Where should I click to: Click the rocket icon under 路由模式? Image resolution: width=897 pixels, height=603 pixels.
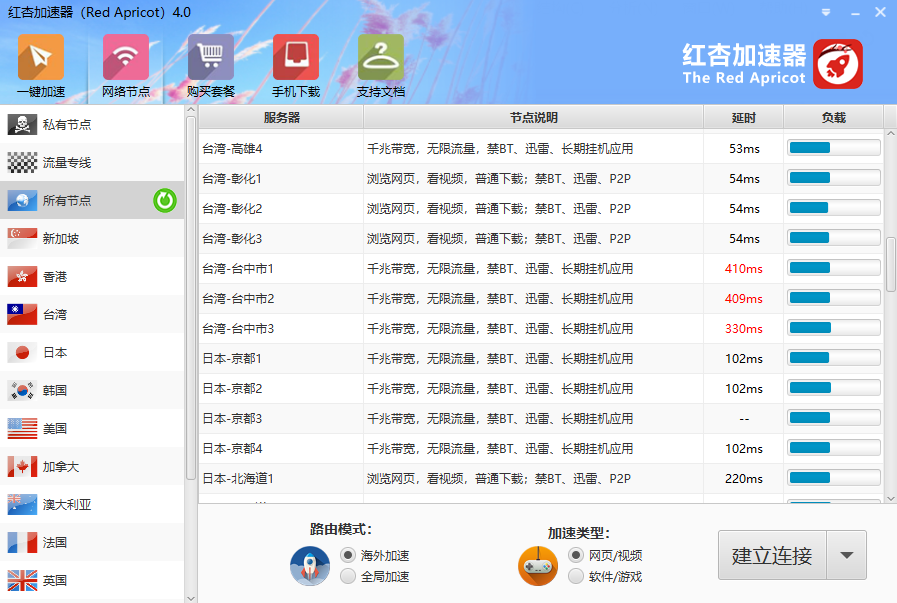310,566
